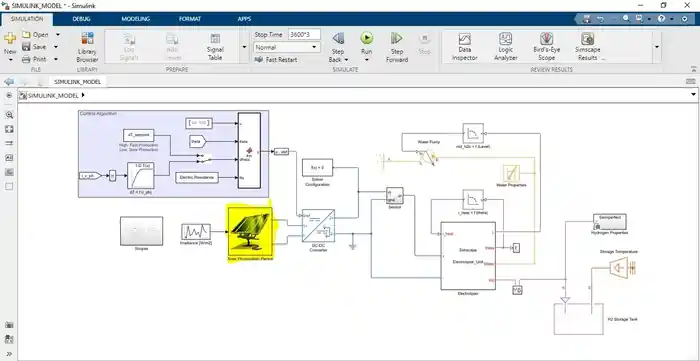Select the Scopes block

coord(142,231)
